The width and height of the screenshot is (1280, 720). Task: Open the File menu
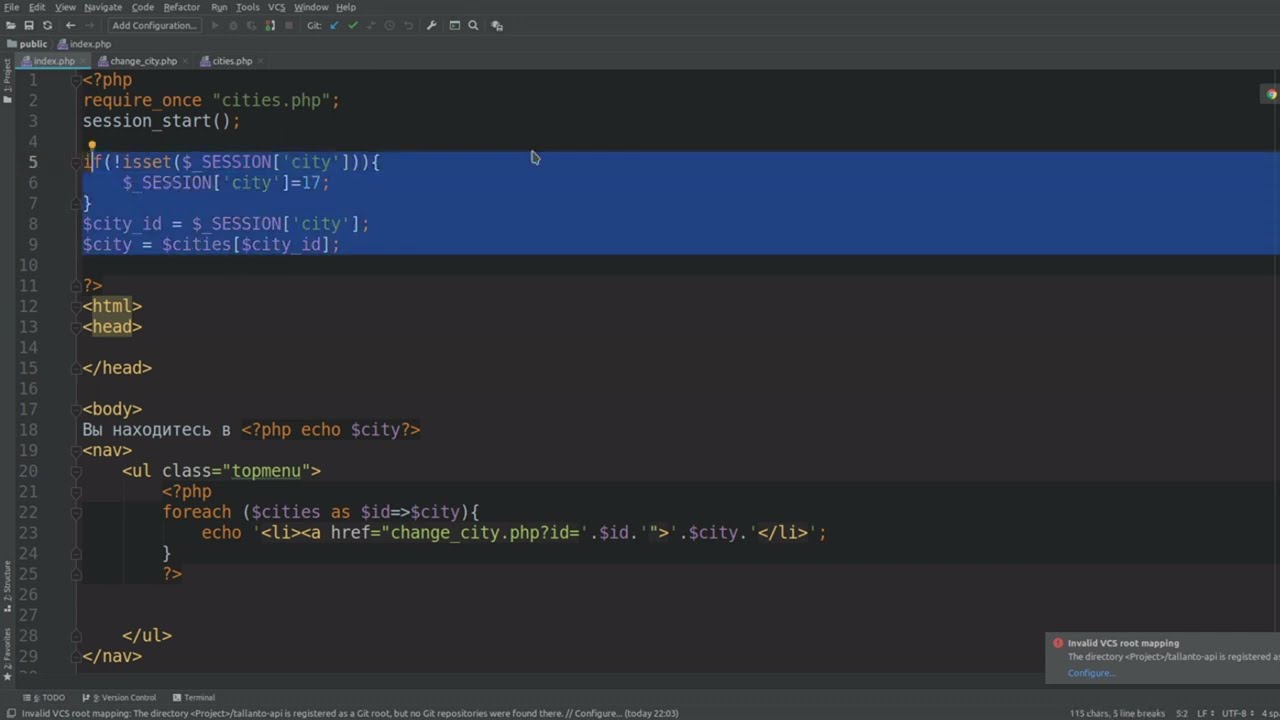tap(11, 7)
